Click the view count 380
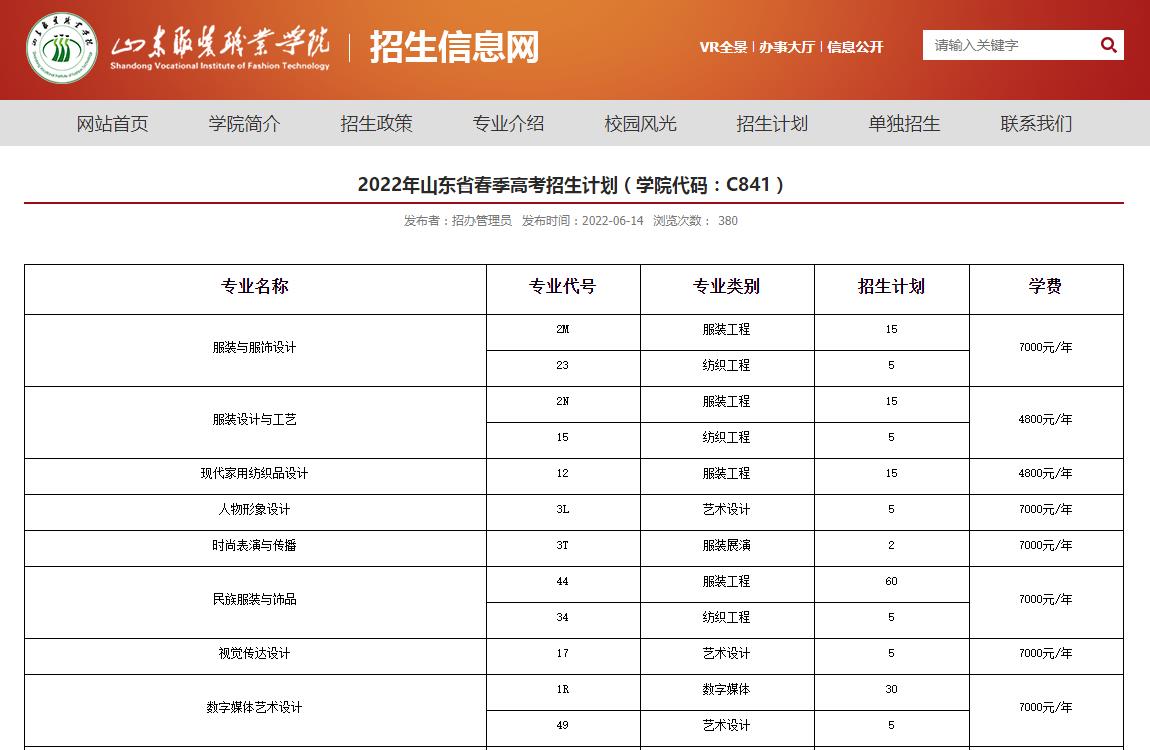This screenshot has height=750, width=1150. click(x=728, y=221)
